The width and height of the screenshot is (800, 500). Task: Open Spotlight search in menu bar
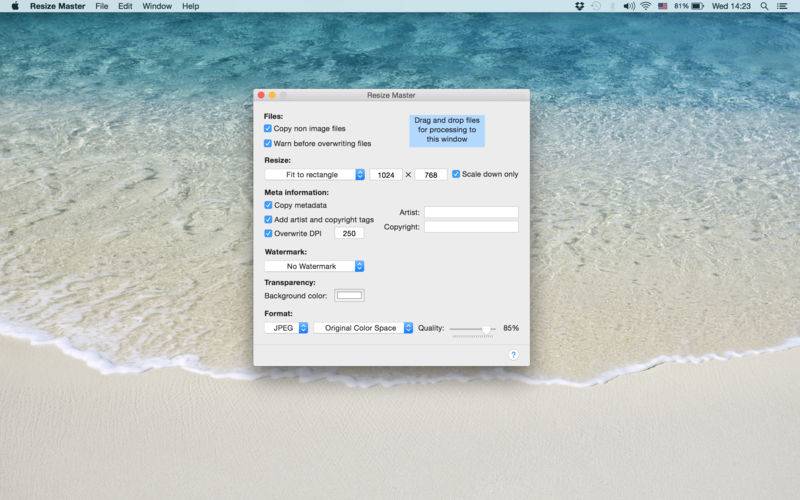tap(764, 6)
